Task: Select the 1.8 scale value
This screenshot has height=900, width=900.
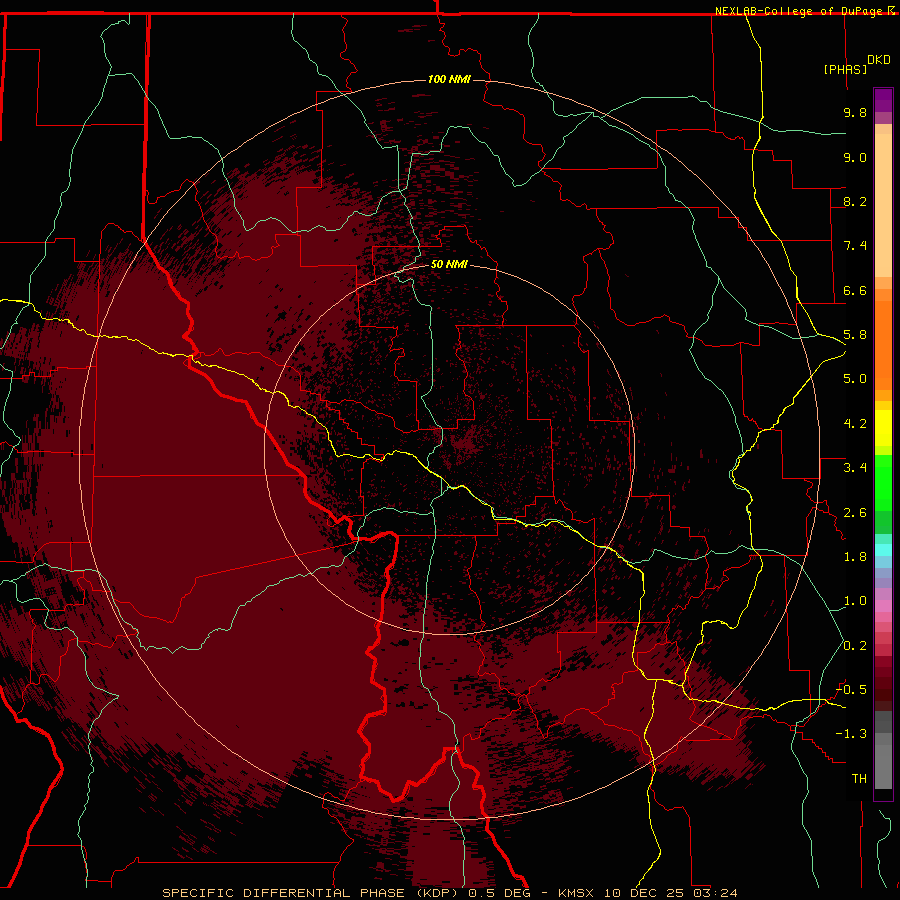Action: tap(855, 557)
